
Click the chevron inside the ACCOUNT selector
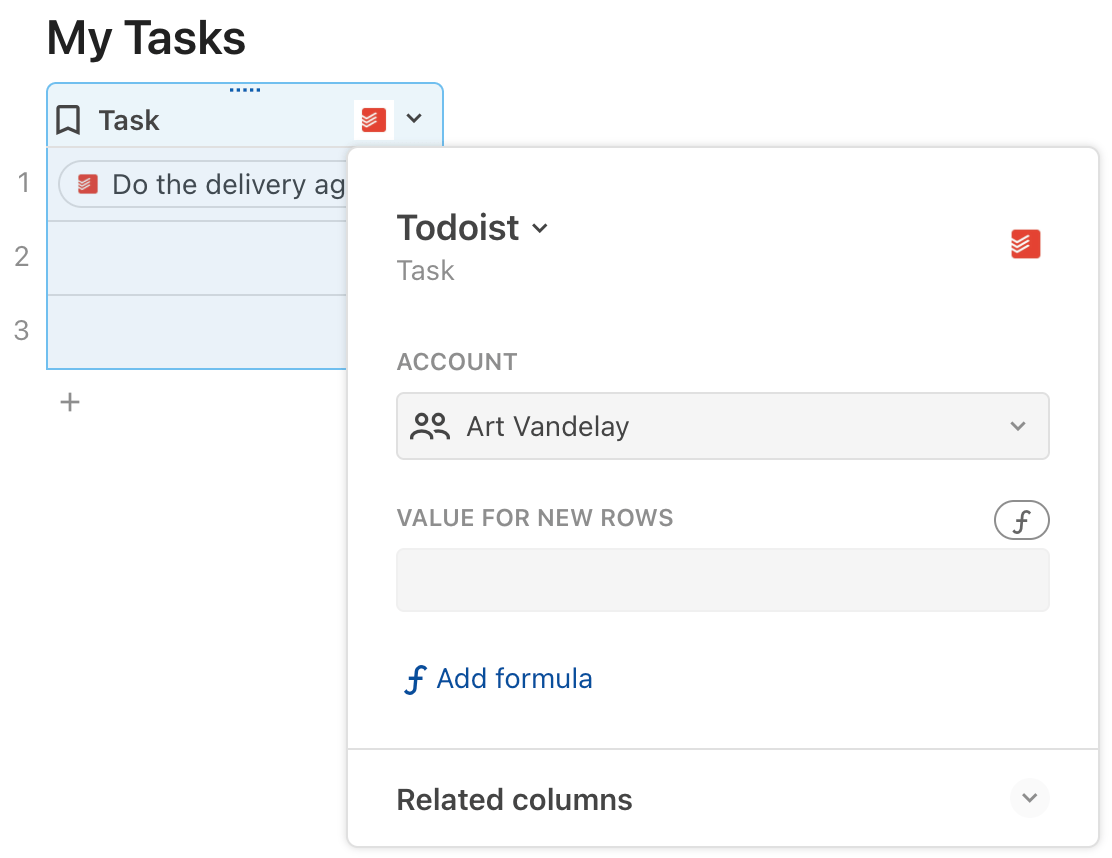click(1018, 426)
